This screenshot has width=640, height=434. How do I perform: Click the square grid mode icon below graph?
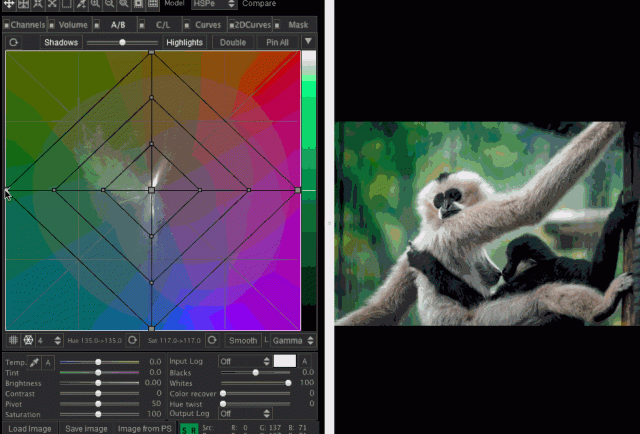[13, 340]
